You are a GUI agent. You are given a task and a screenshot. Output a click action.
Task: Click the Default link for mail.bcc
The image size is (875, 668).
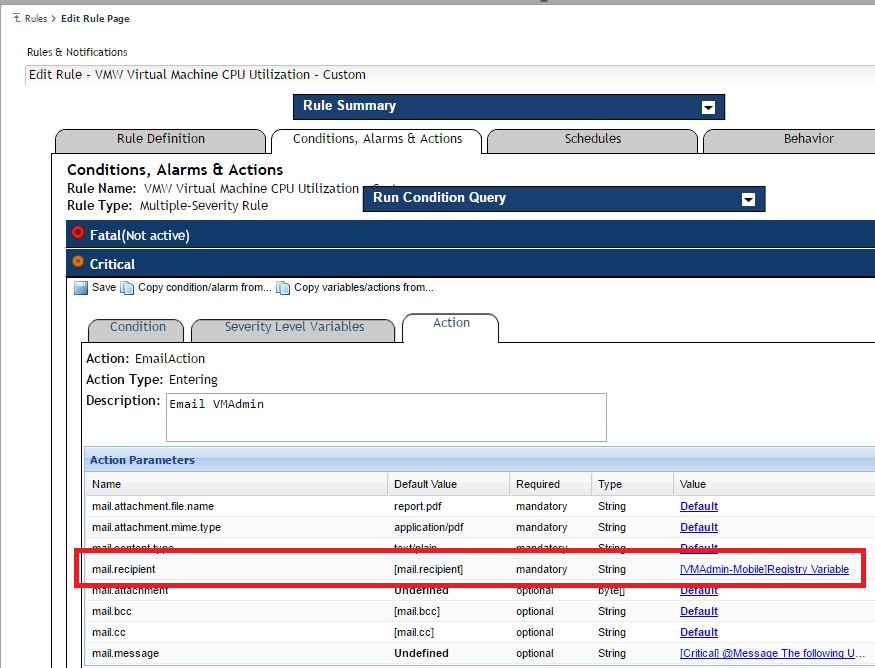[699, 611]
